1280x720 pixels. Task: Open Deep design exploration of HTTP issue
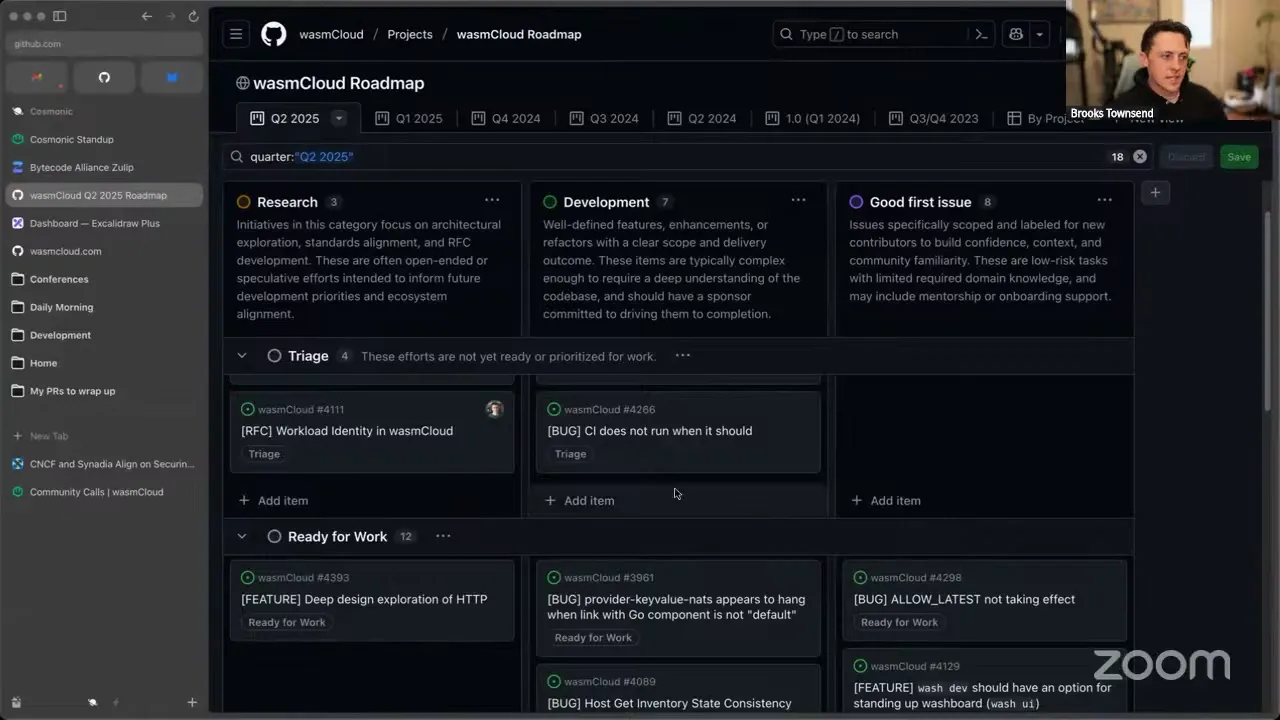364,599
